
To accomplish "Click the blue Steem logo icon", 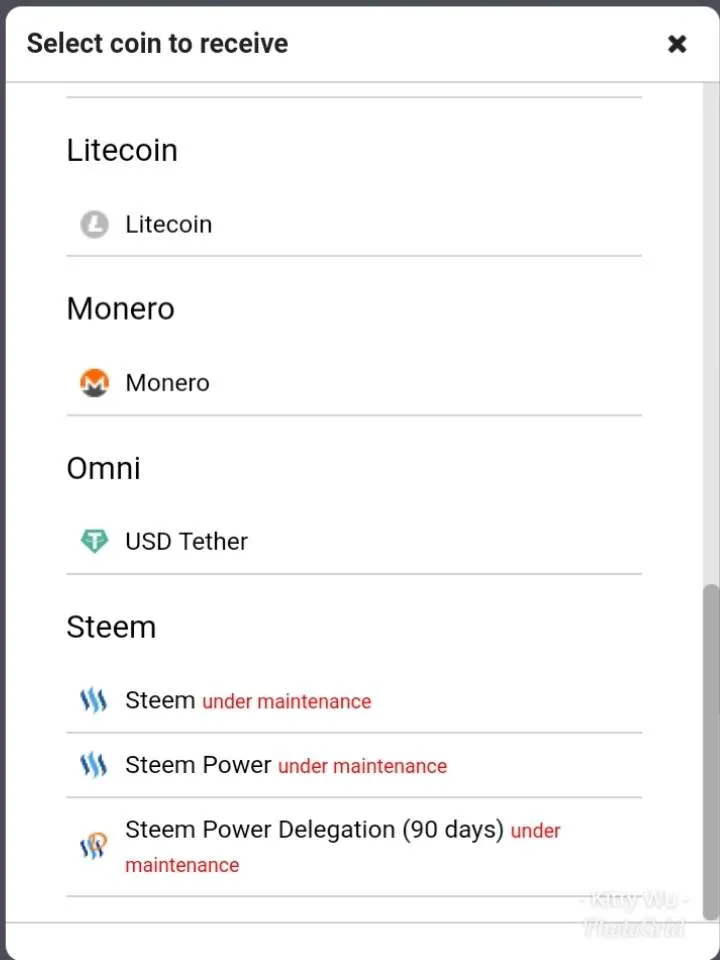I will click(x=94, y=700).
